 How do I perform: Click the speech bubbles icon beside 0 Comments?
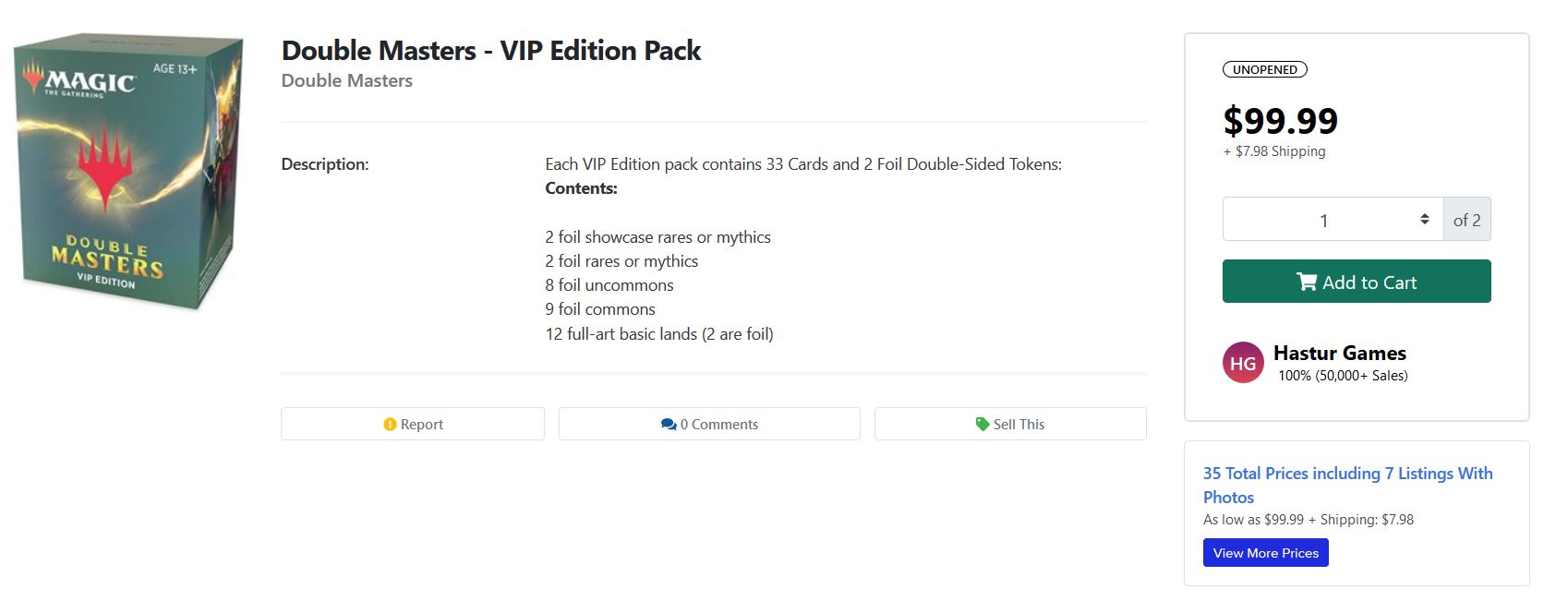pyautogui.click(x=669, y=425)
